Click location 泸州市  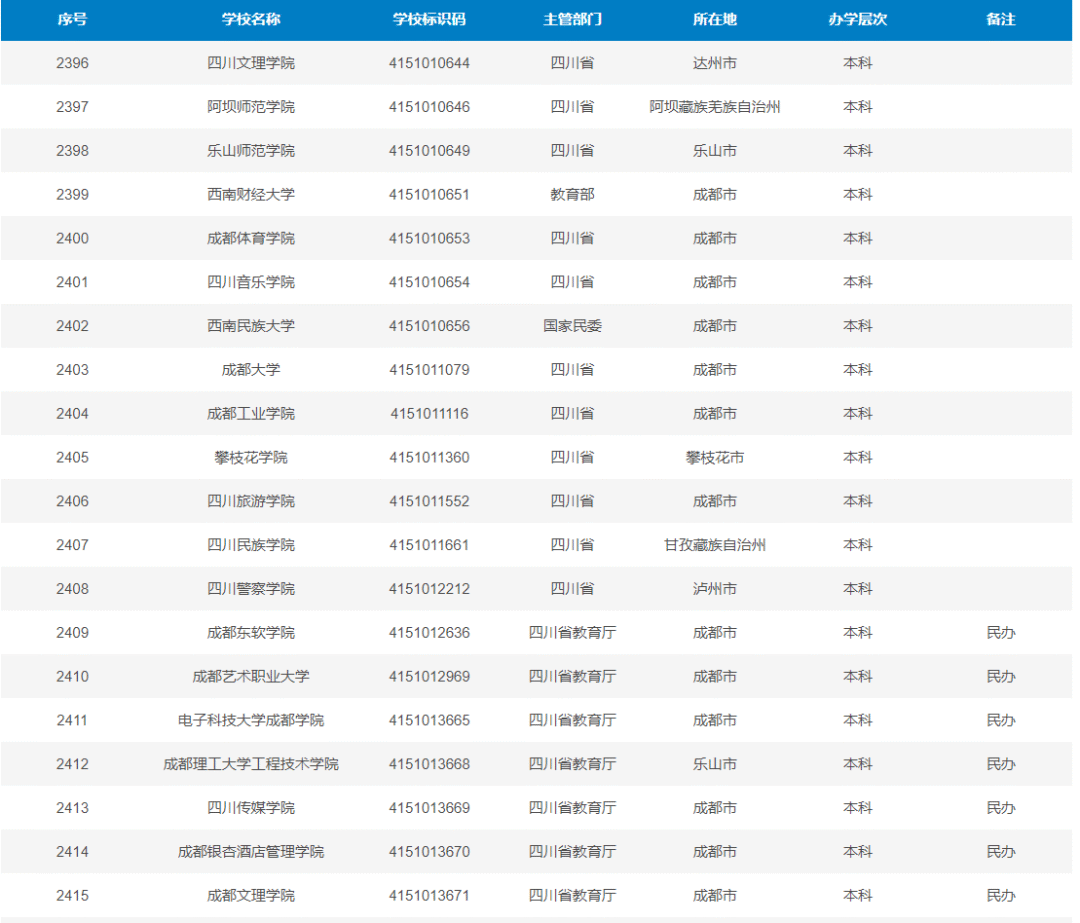(715, 589)
